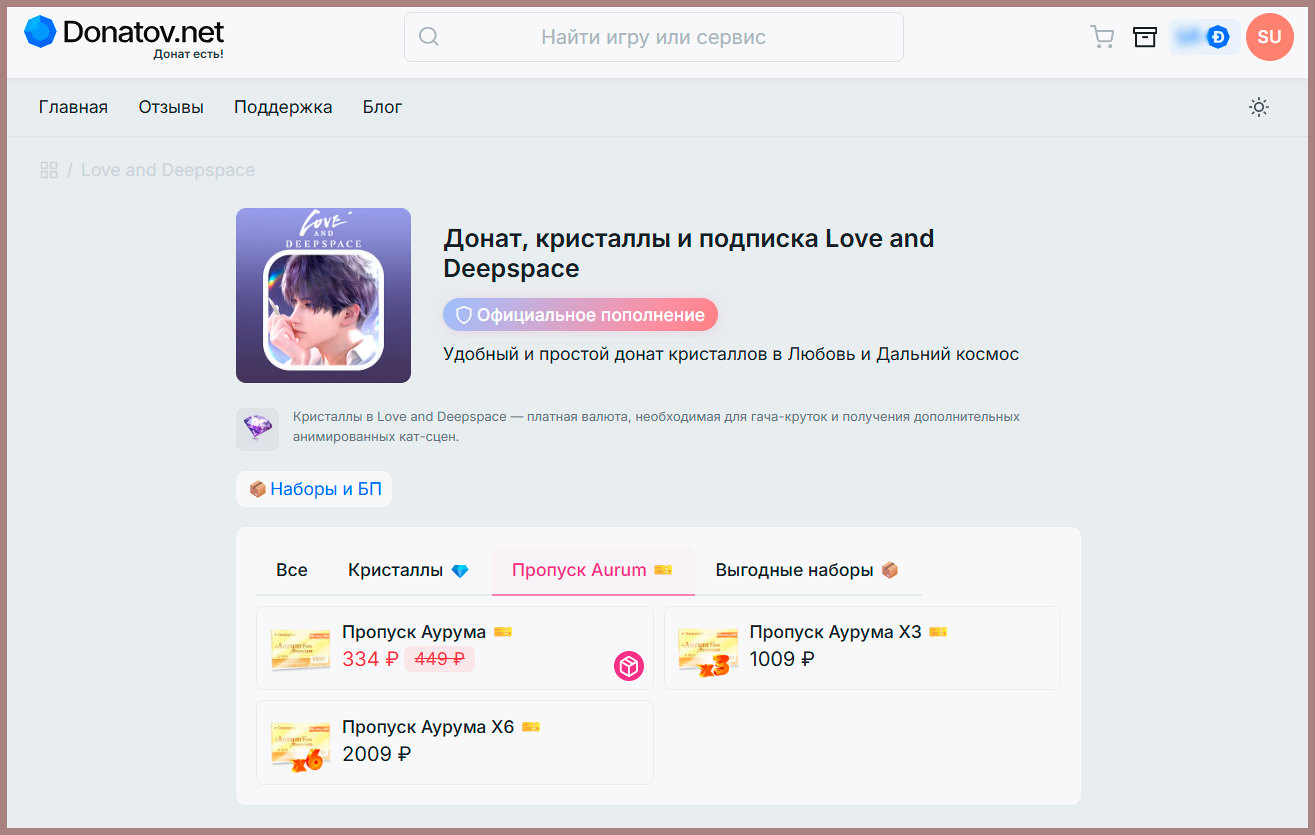The image size is (1315, 835).
Task: Select Пропуск Аурума for 334 ₽
Action: point(455,648)
